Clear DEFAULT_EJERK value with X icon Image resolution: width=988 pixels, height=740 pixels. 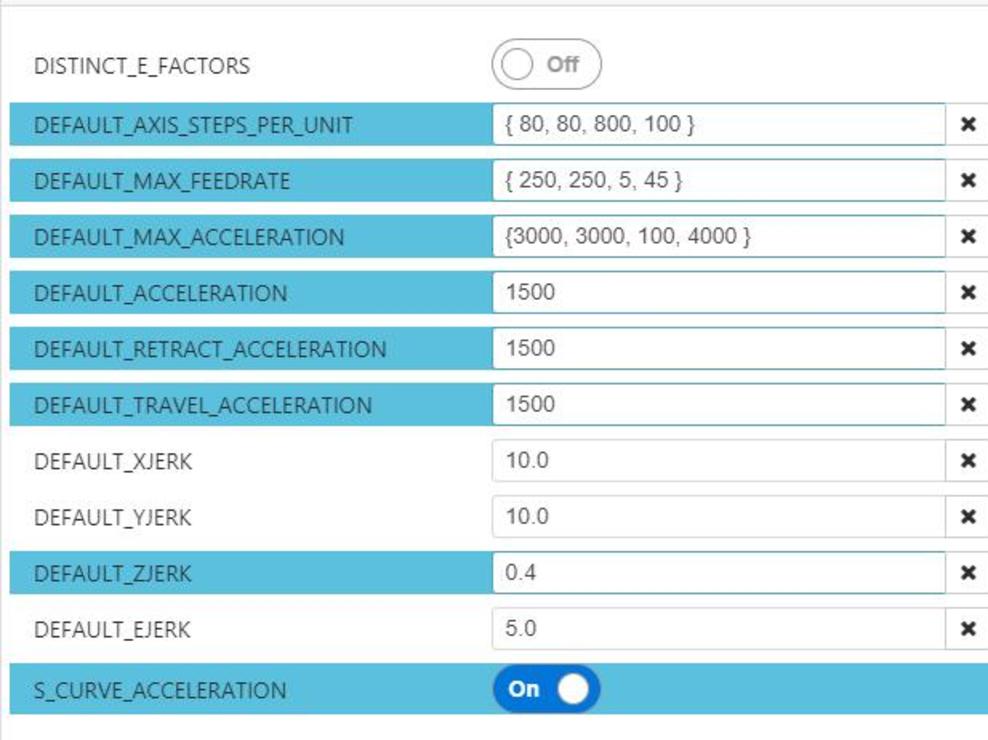pos(967,629)
